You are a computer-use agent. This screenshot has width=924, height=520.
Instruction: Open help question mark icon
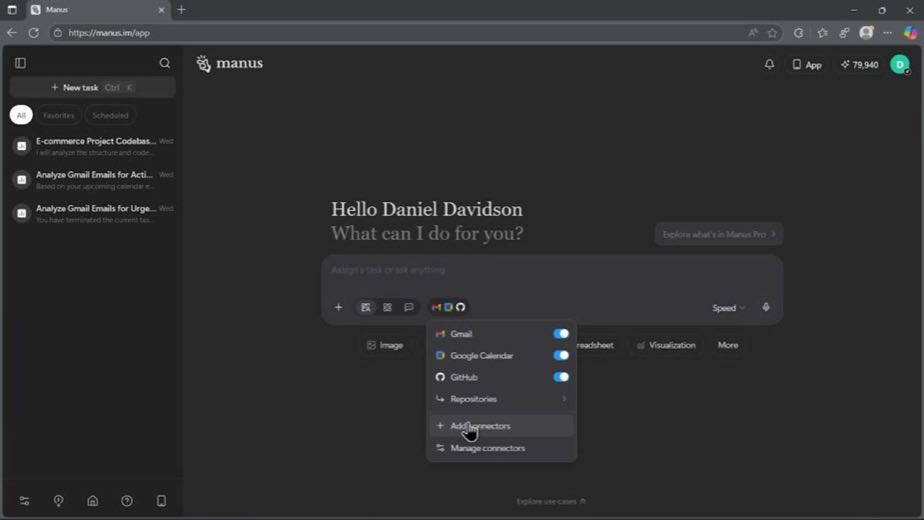(127, 501)
